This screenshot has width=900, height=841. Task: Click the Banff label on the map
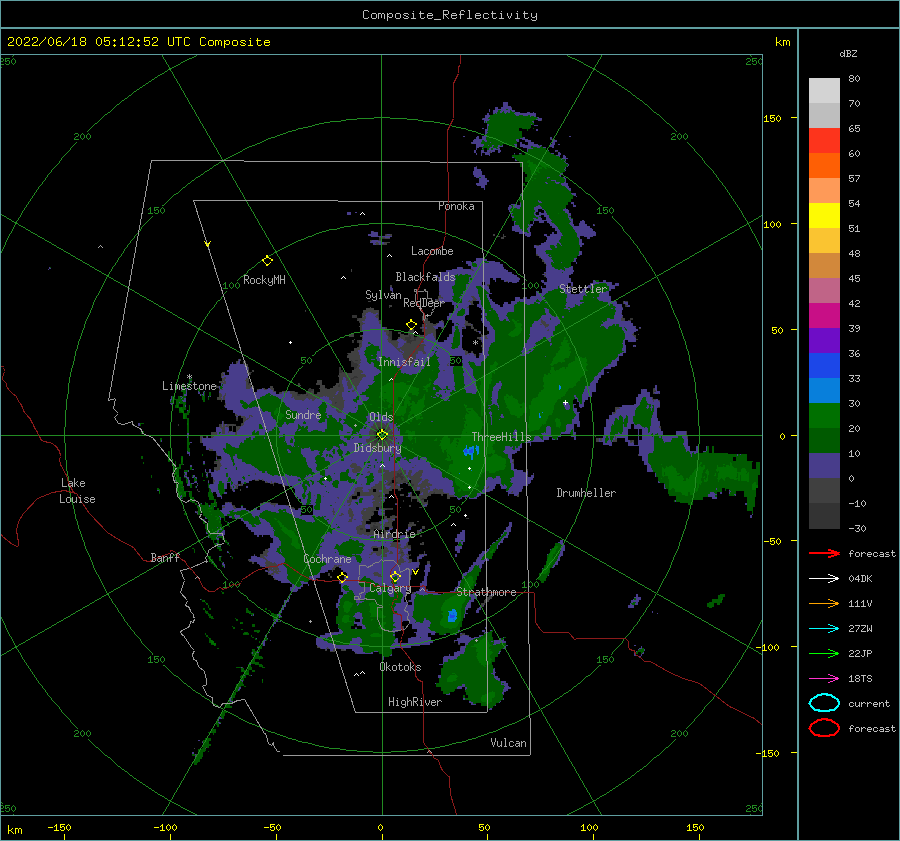[x=165, y=557]
